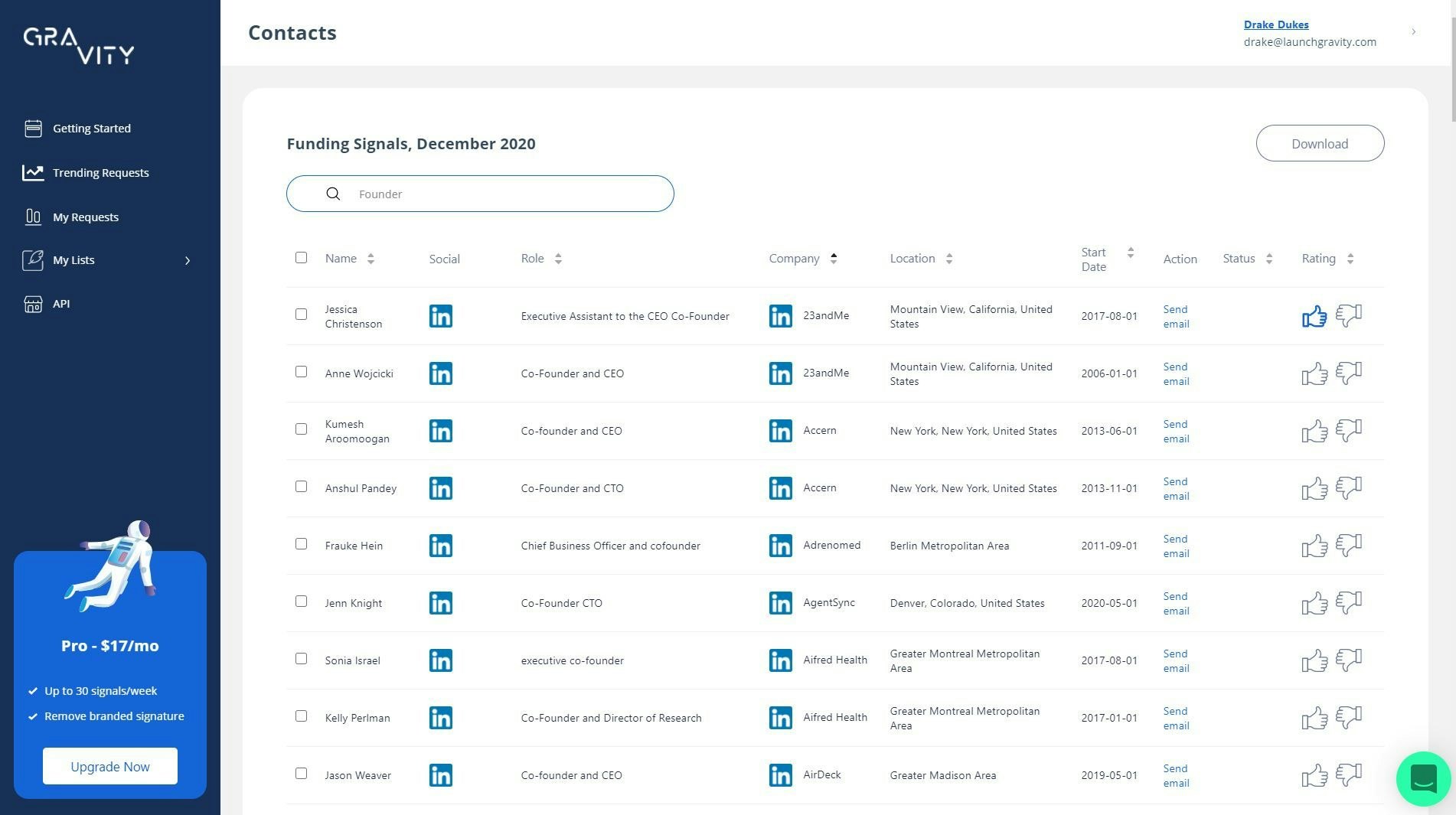Thumbs up Jason Weaver's contact

(x=1314, y=774)
